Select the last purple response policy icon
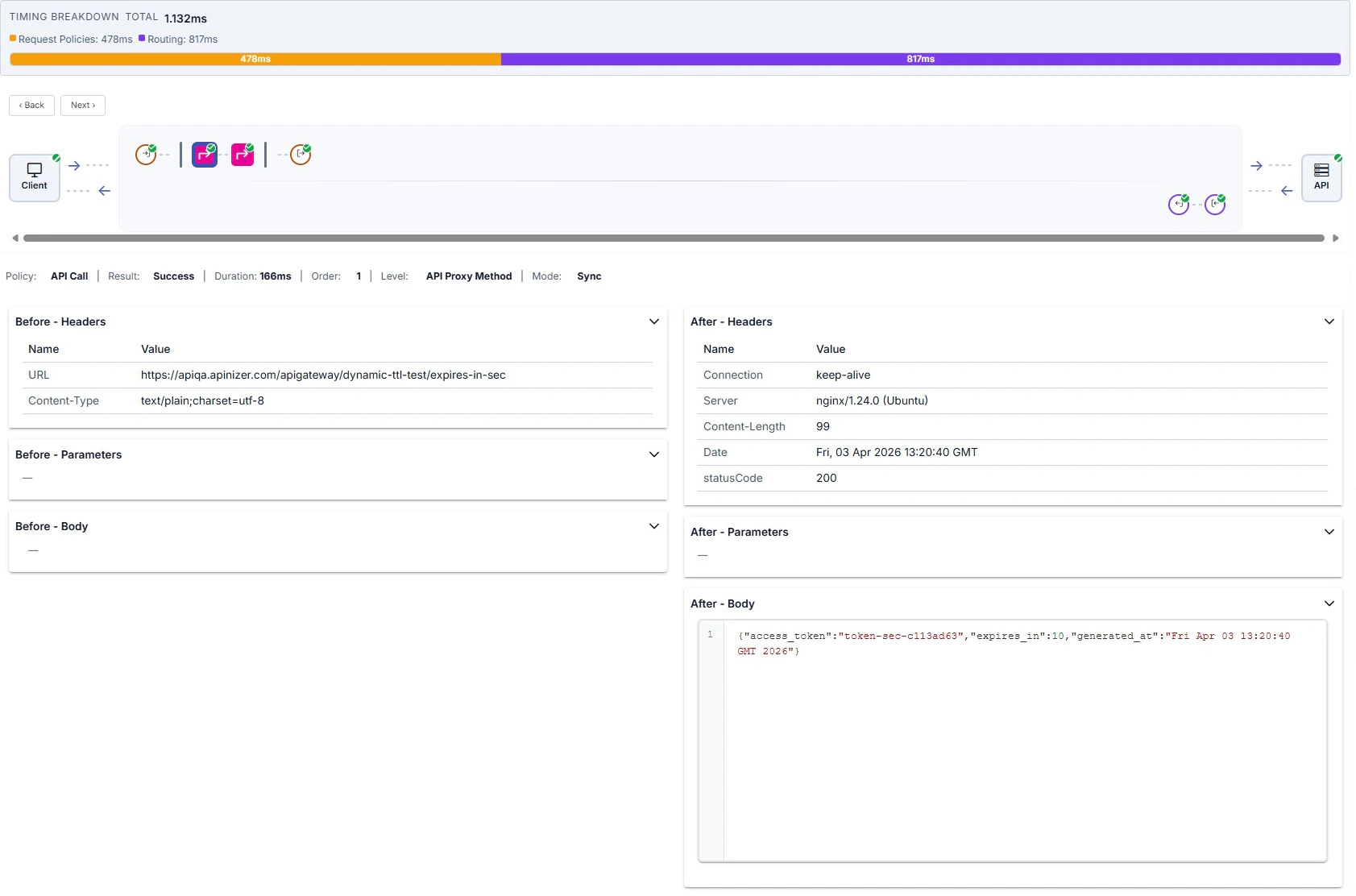1356x896 pixels. coord(1214,204)
